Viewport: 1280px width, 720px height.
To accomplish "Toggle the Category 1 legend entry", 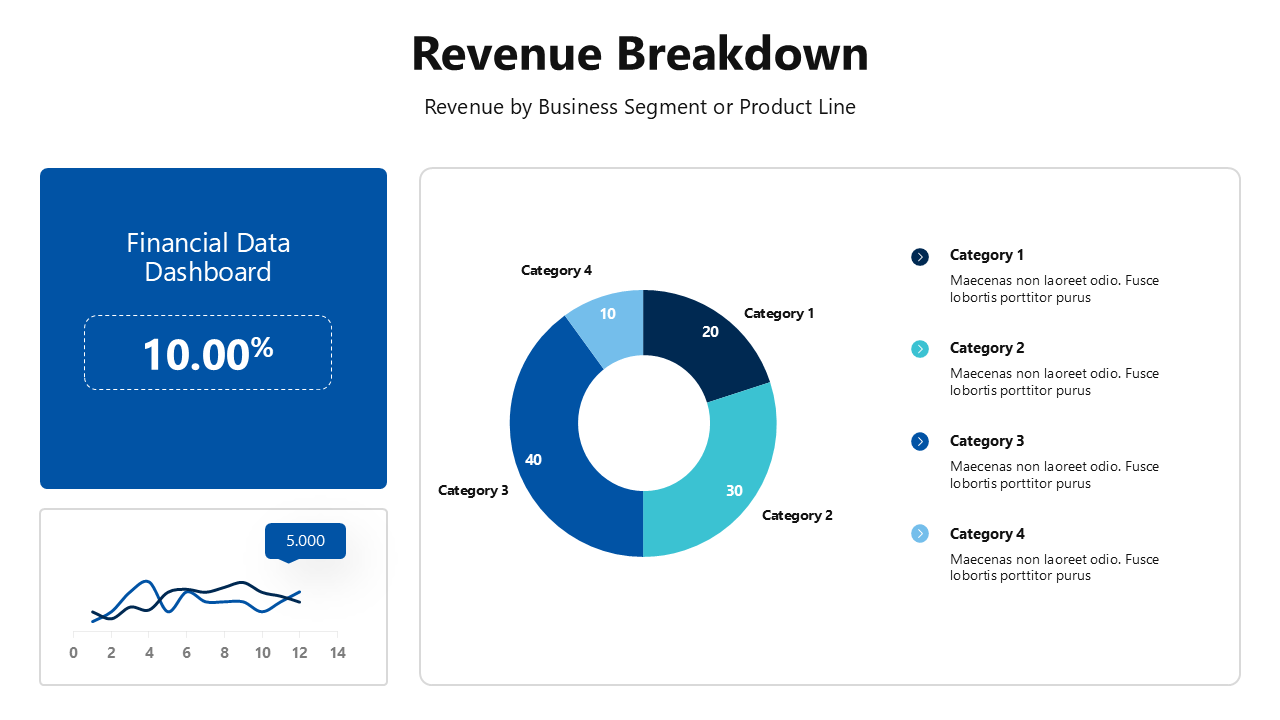I will click(986, 255).
